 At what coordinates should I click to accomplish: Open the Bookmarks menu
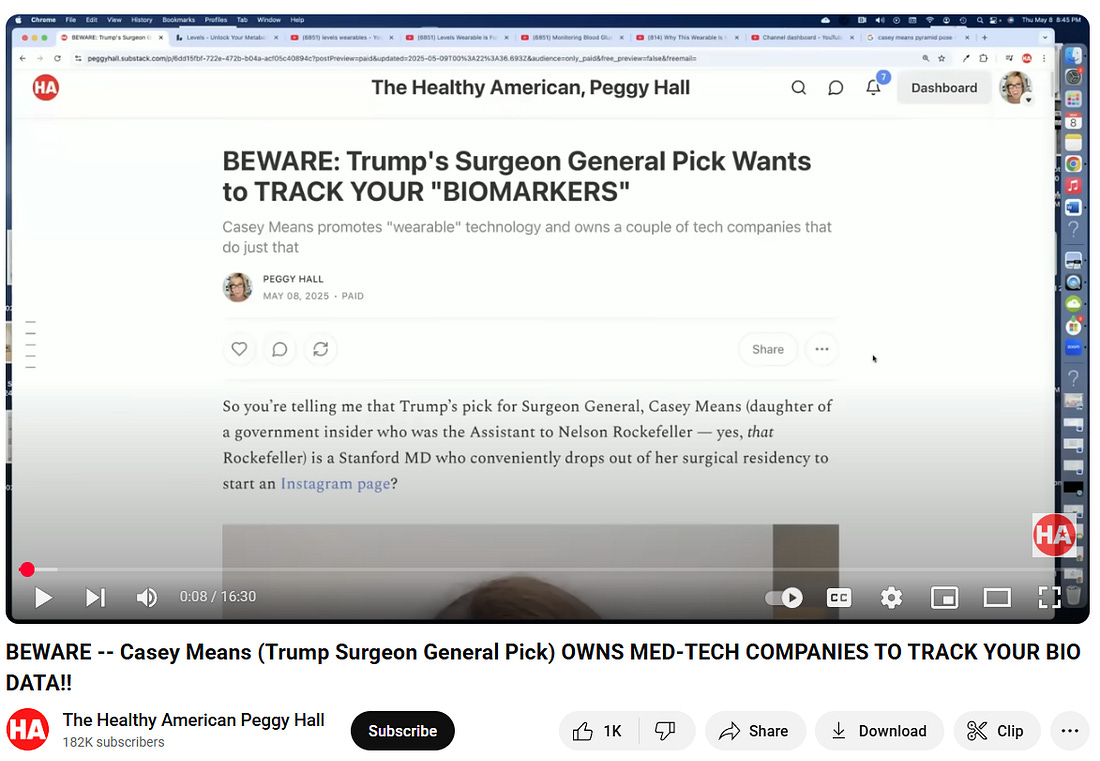pos(178,20)
